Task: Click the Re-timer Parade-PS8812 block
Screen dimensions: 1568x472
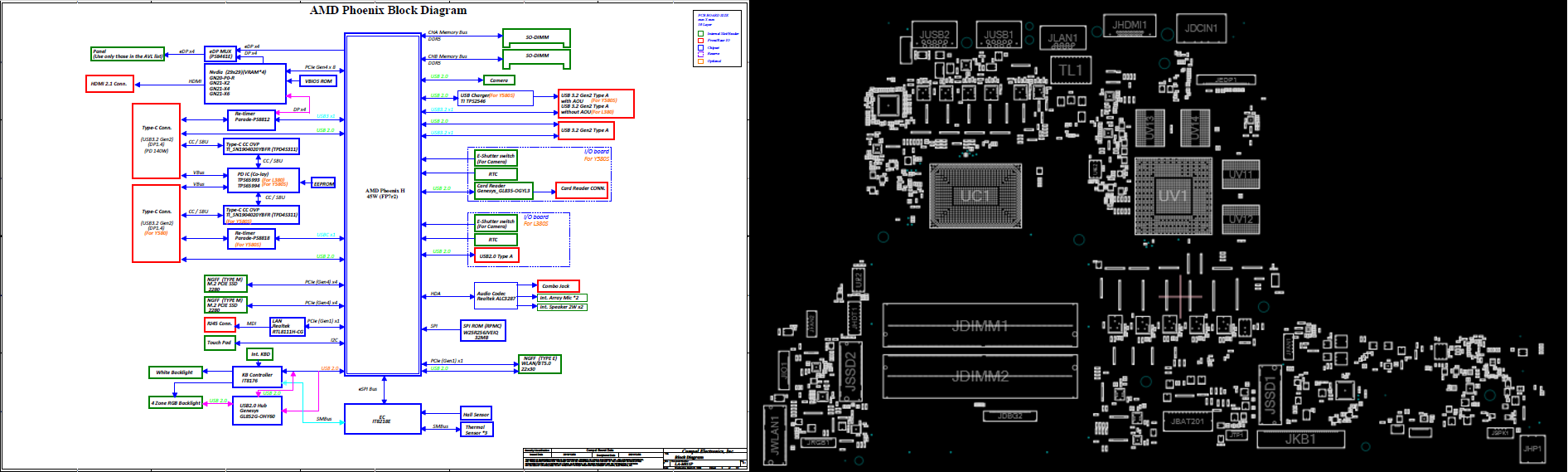Action: click(251, 119)
